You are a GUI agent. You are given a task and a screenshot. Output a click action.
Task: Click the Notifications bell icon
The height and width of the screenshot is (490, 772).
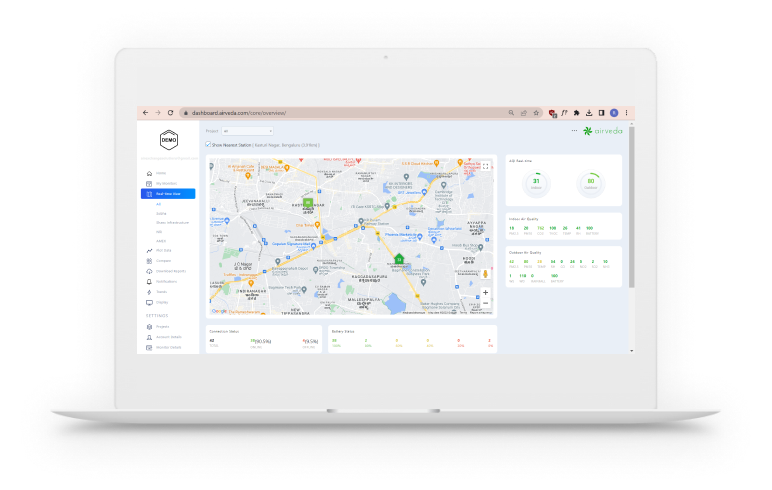(x=149, y=281)
